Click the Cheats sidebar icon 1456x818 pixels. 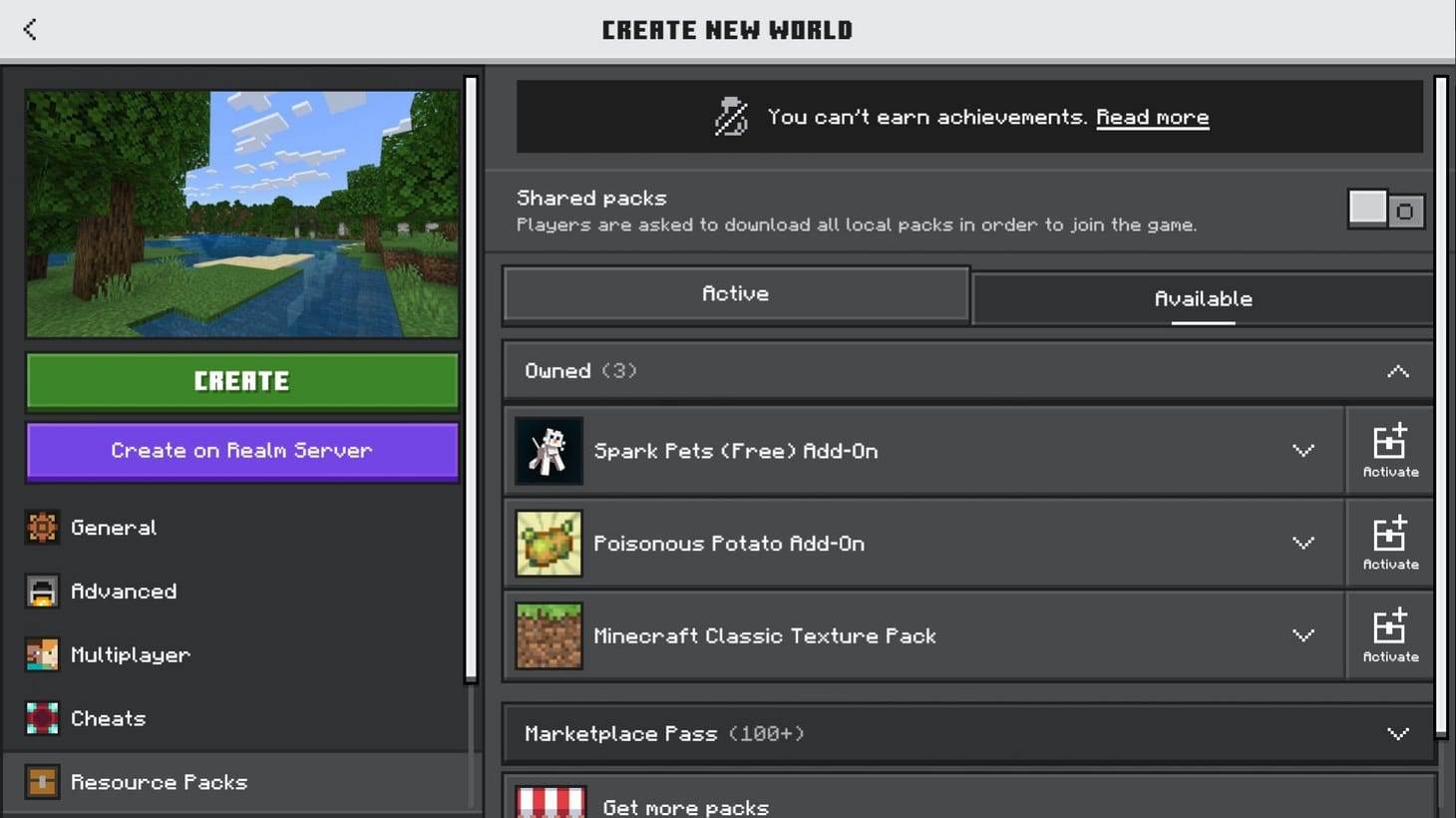42,718
